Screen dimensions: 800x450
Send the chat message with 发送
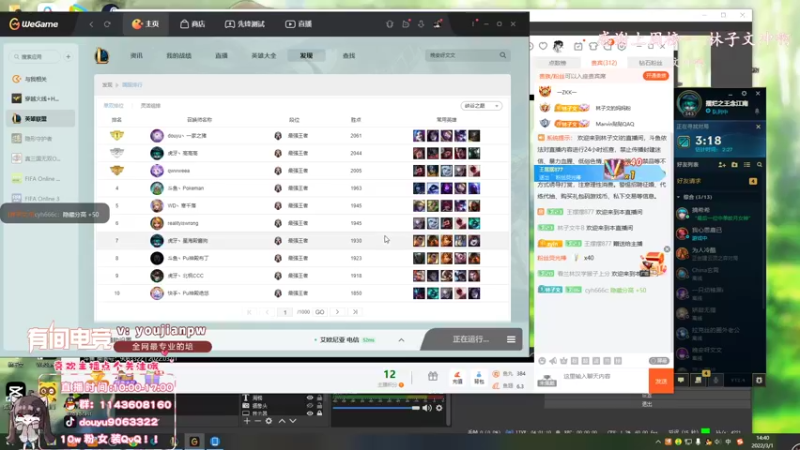point(661,381)
